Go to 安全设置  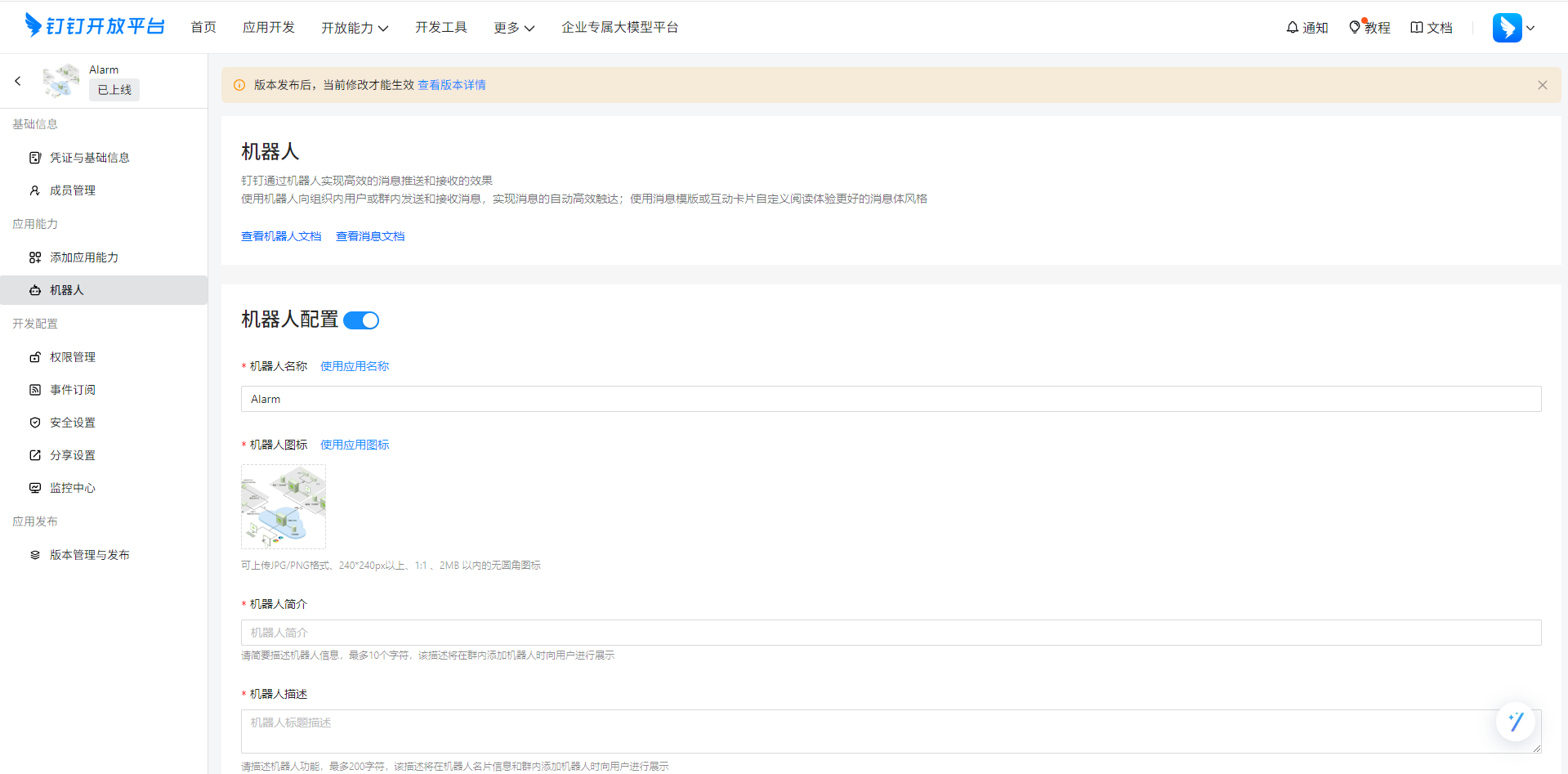pos(72,422)
